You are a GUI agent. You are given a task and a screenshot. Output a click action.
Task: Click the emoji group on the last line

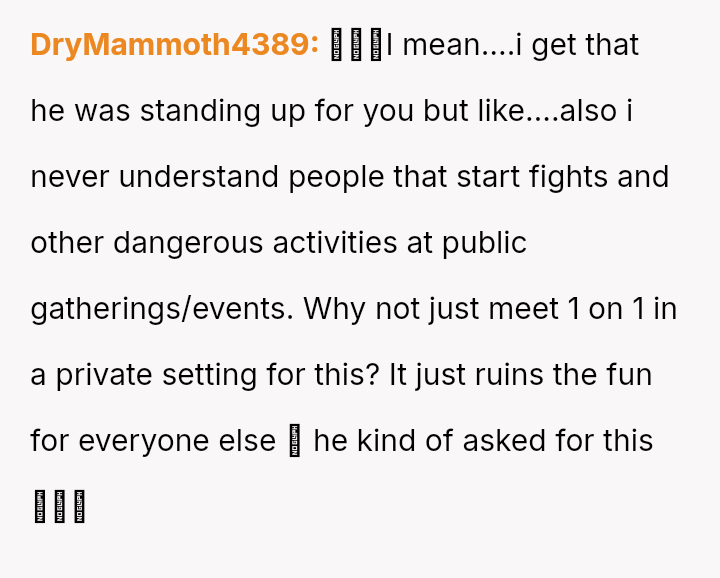(59, 507)
